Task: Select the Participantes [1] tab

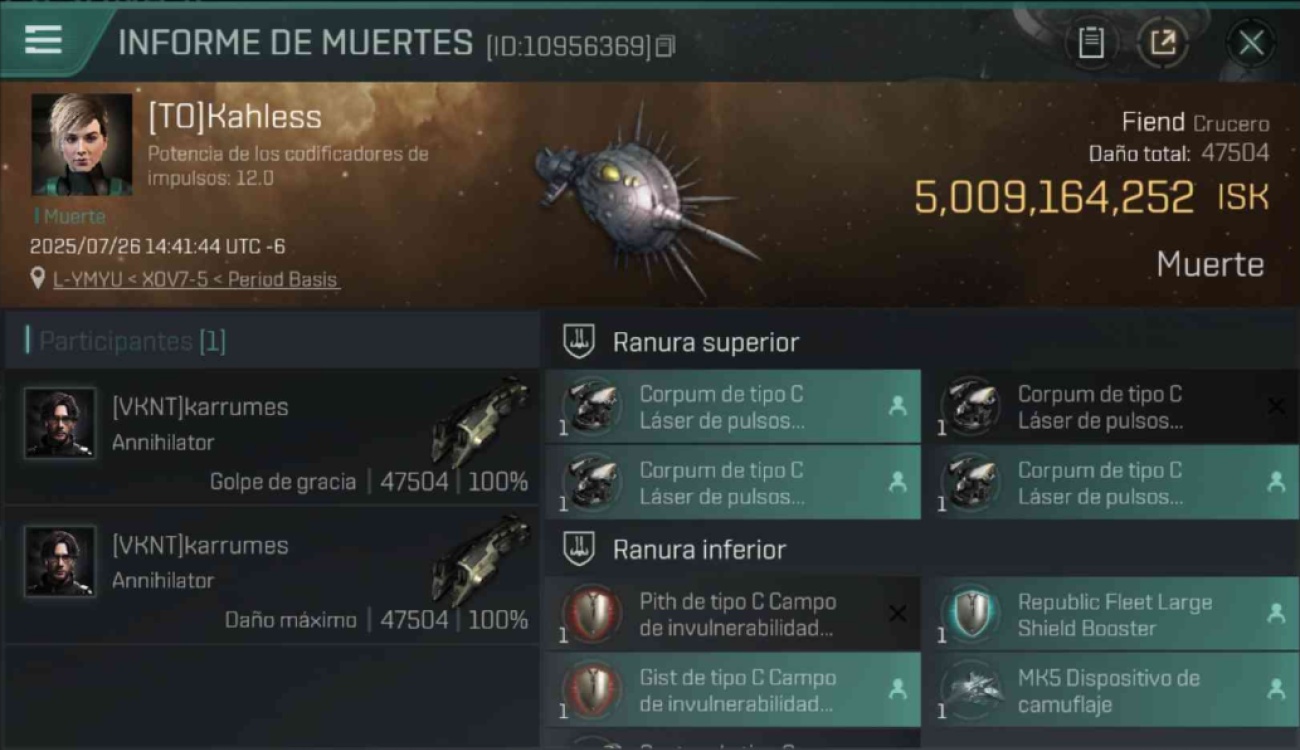Action: coord(132,341)
